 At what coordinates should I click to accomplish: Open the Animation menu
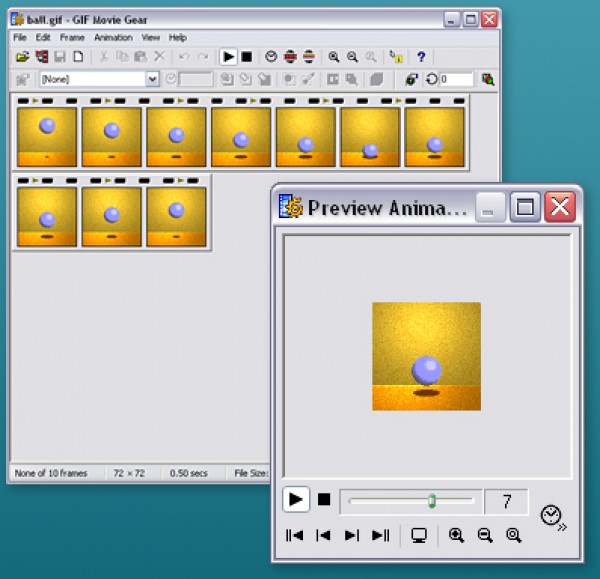pyautogui.click(x=113, y=37)
